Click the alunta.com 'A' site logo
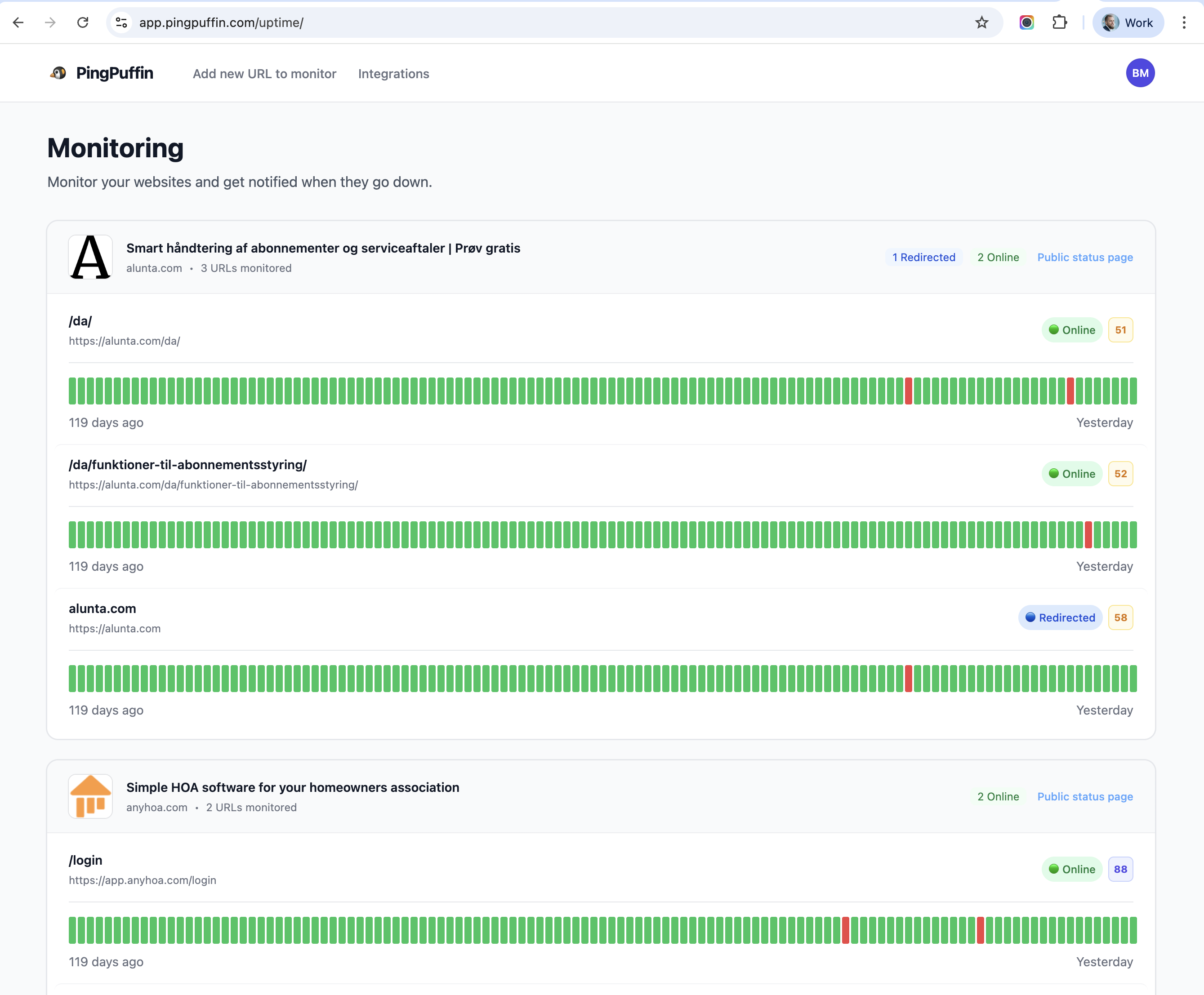1204x995 pixels. coord(90,258)
